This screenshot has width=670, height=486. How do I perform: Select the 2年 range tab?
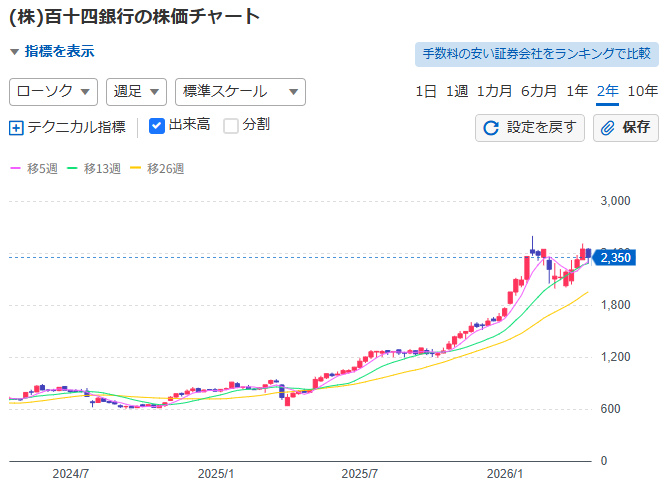tap(608, 91)
